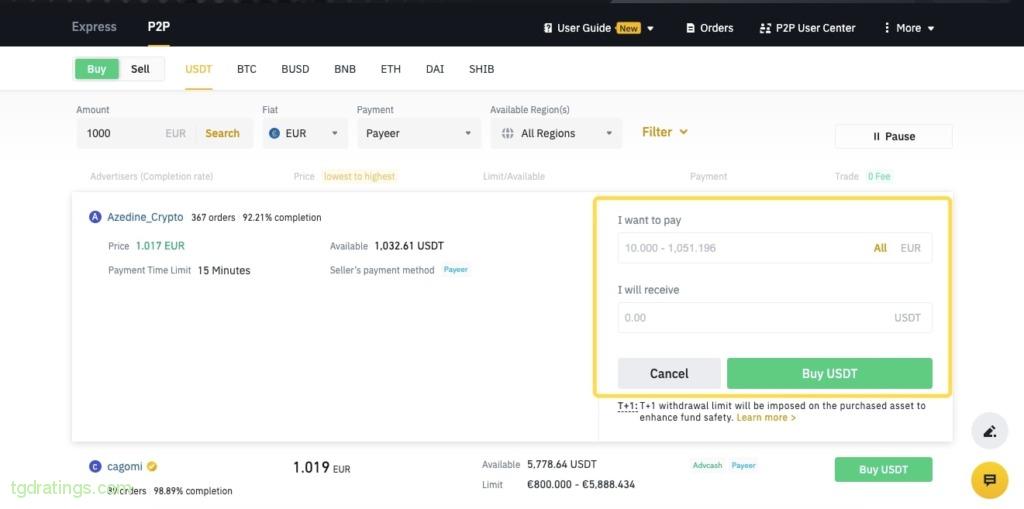Click Buy USDT in the order form
Viewport: 1024px width, 509px height.
click(829, 374)
